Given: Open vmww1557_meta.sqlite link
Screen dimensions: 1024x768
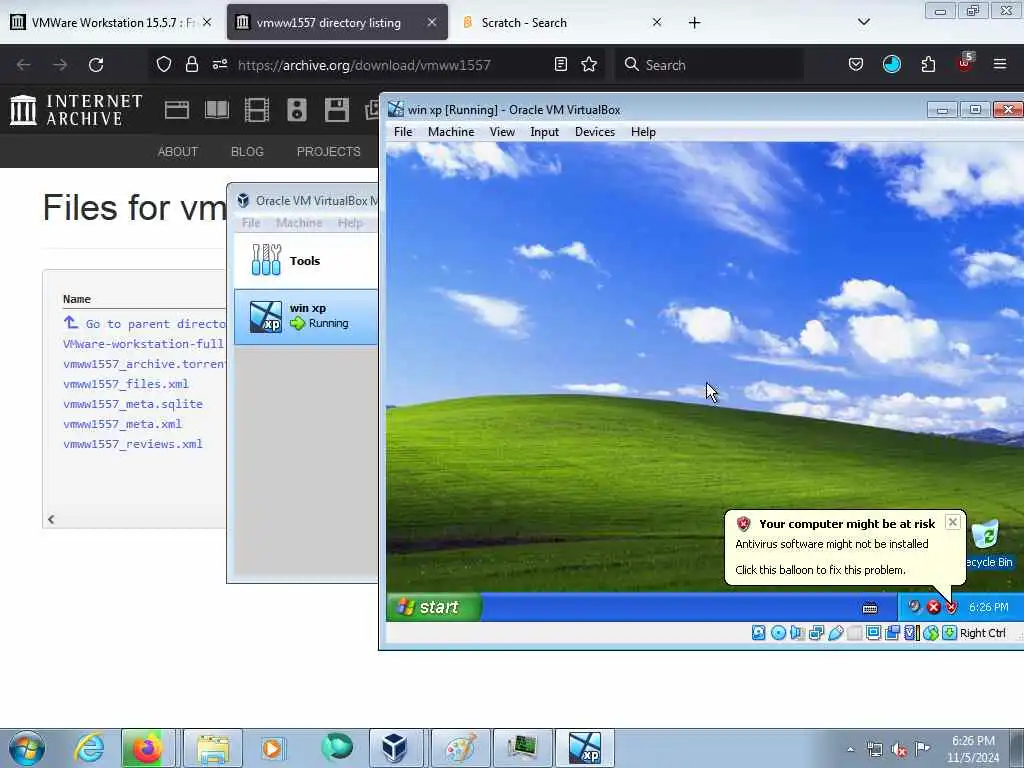Looking at the screenshot, I should pyautogui.click(x=133, y=404).
